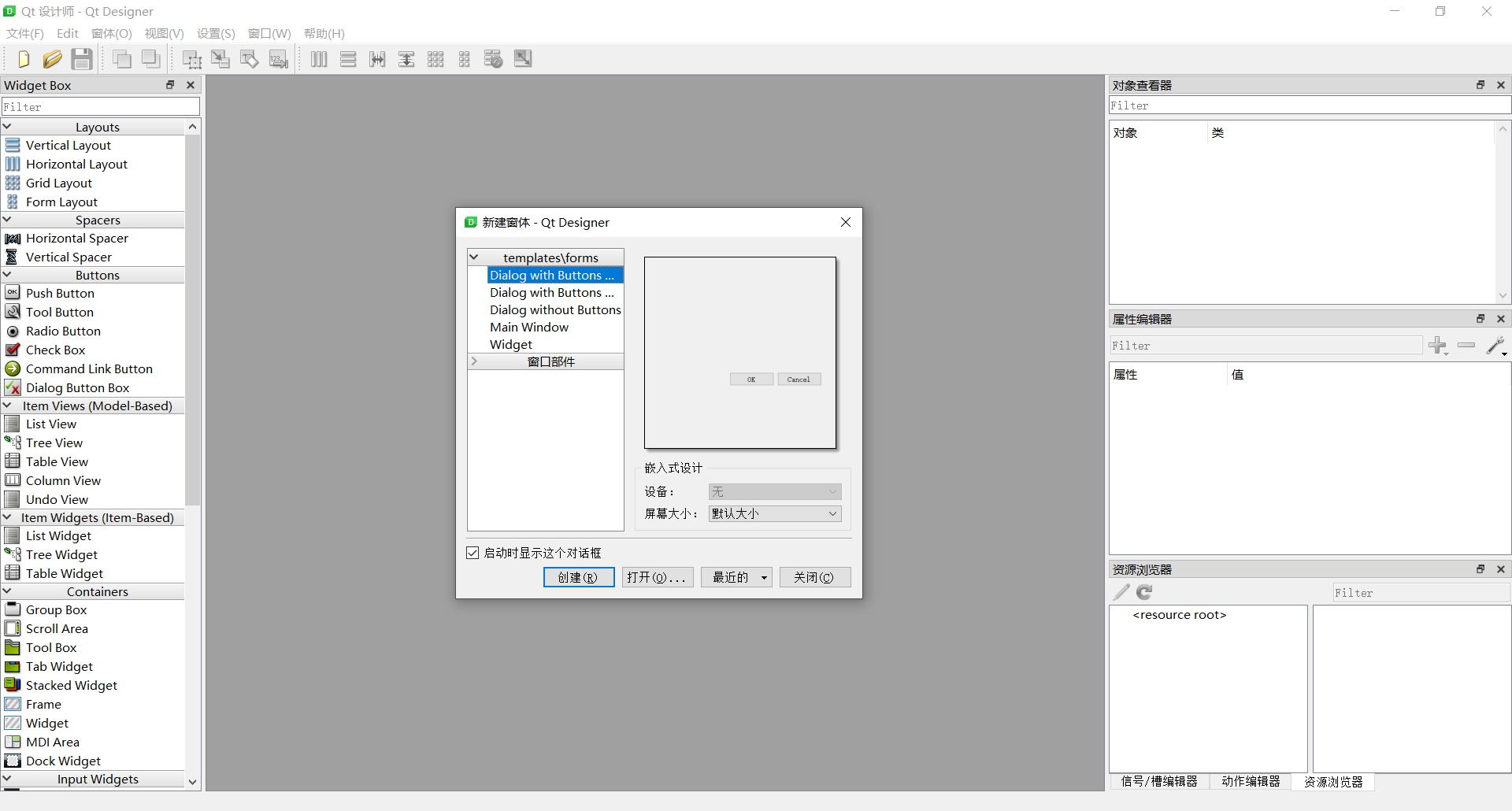
Task: Open the 视图(V) menu
Action: 164,33
